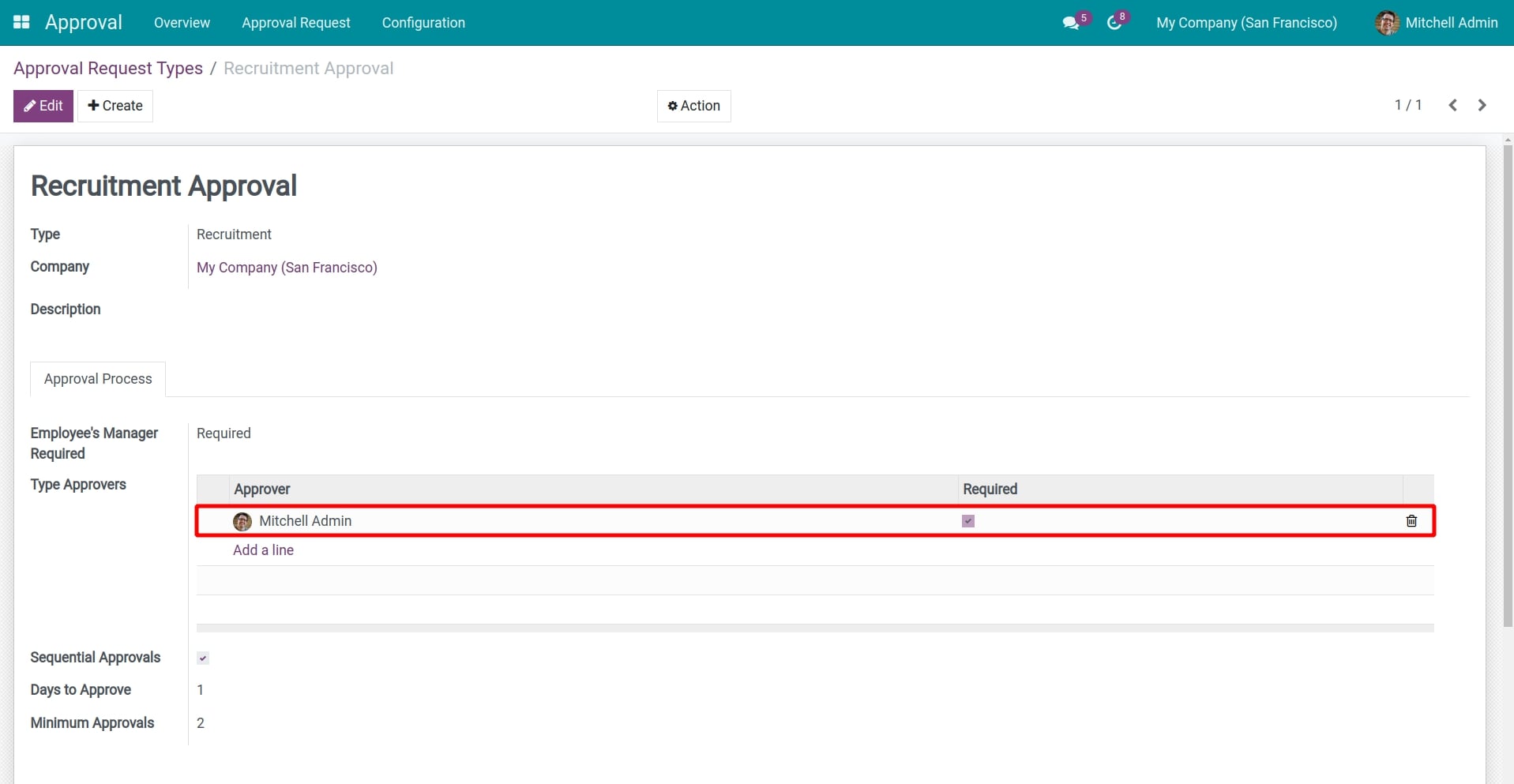Go to the next record arrow
Image resolution: width=1514 pixels, height=784 pixels.
pyautogui.click(x=1482, y=105)
